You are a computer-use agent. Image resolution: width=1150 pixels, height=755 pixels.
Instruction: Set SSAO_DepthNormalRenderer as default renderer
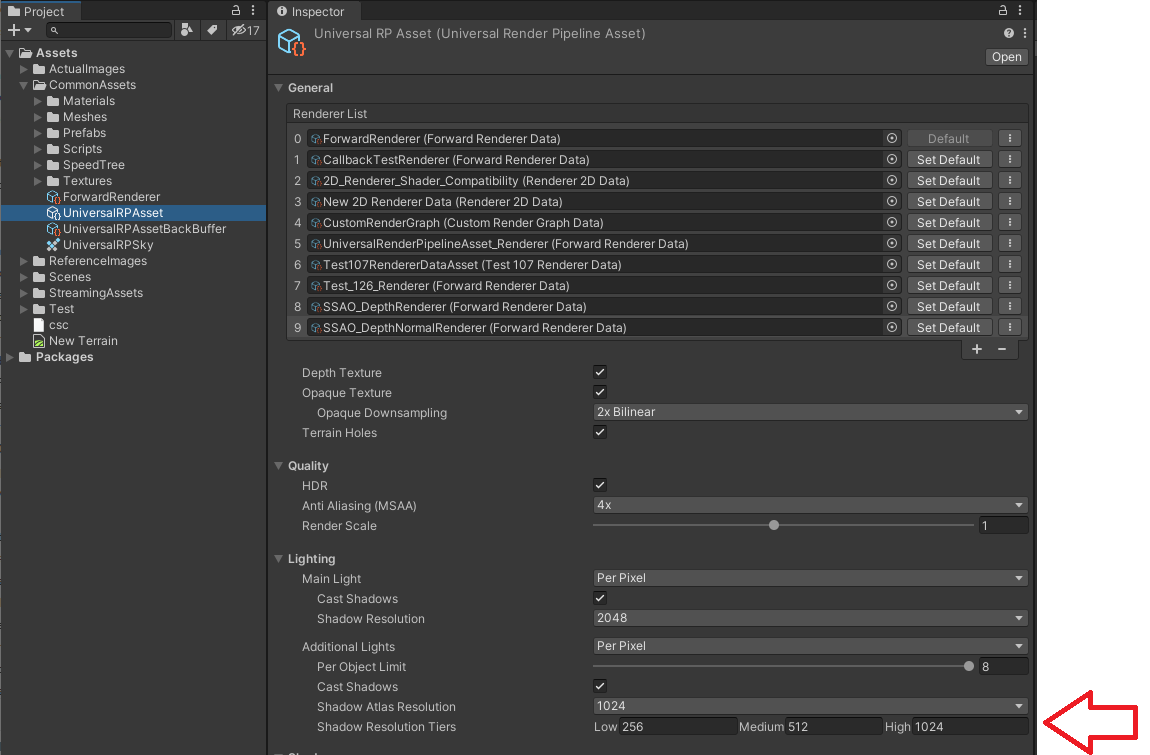pos(949,327)
